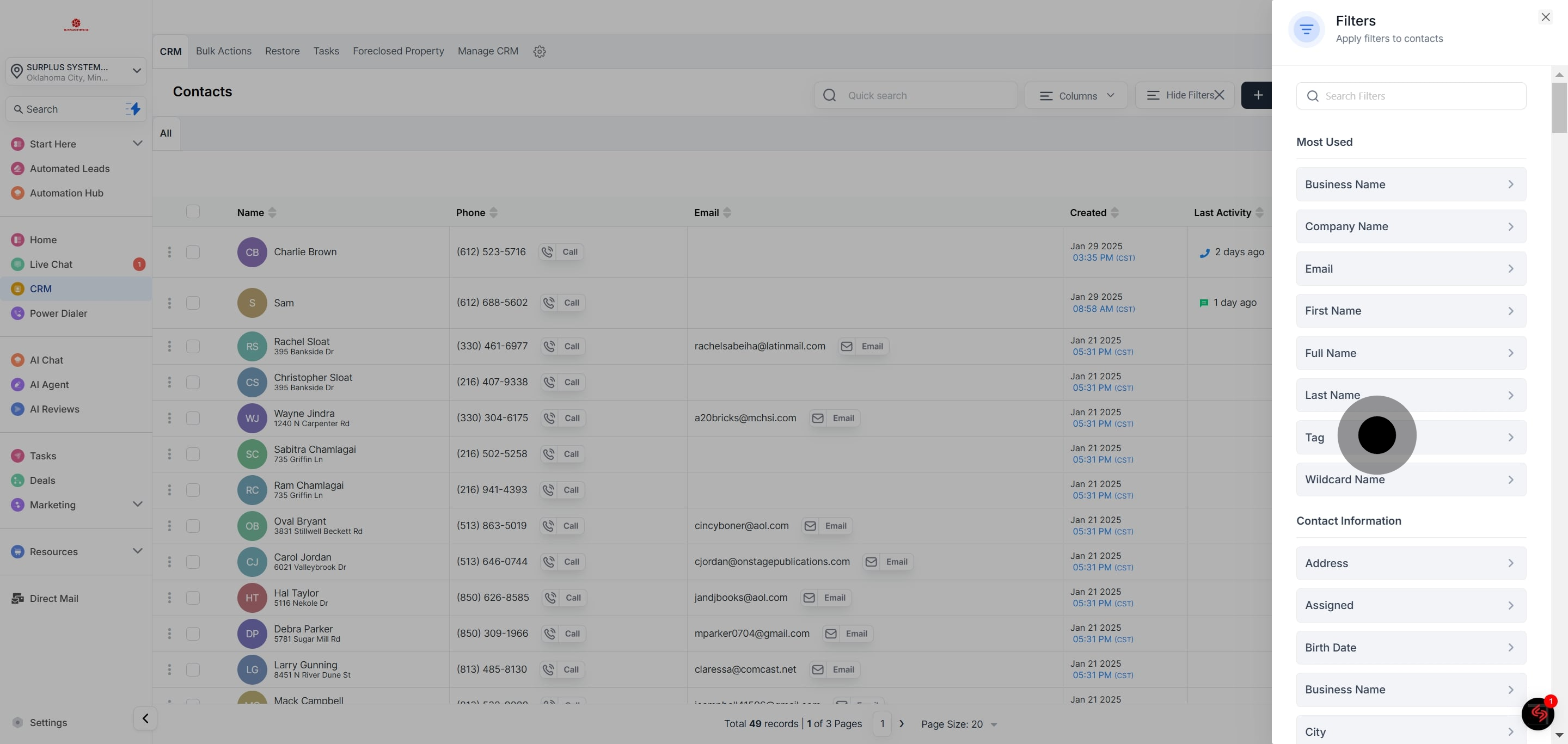Open the support chat bubble widget

click(1538, 714)
